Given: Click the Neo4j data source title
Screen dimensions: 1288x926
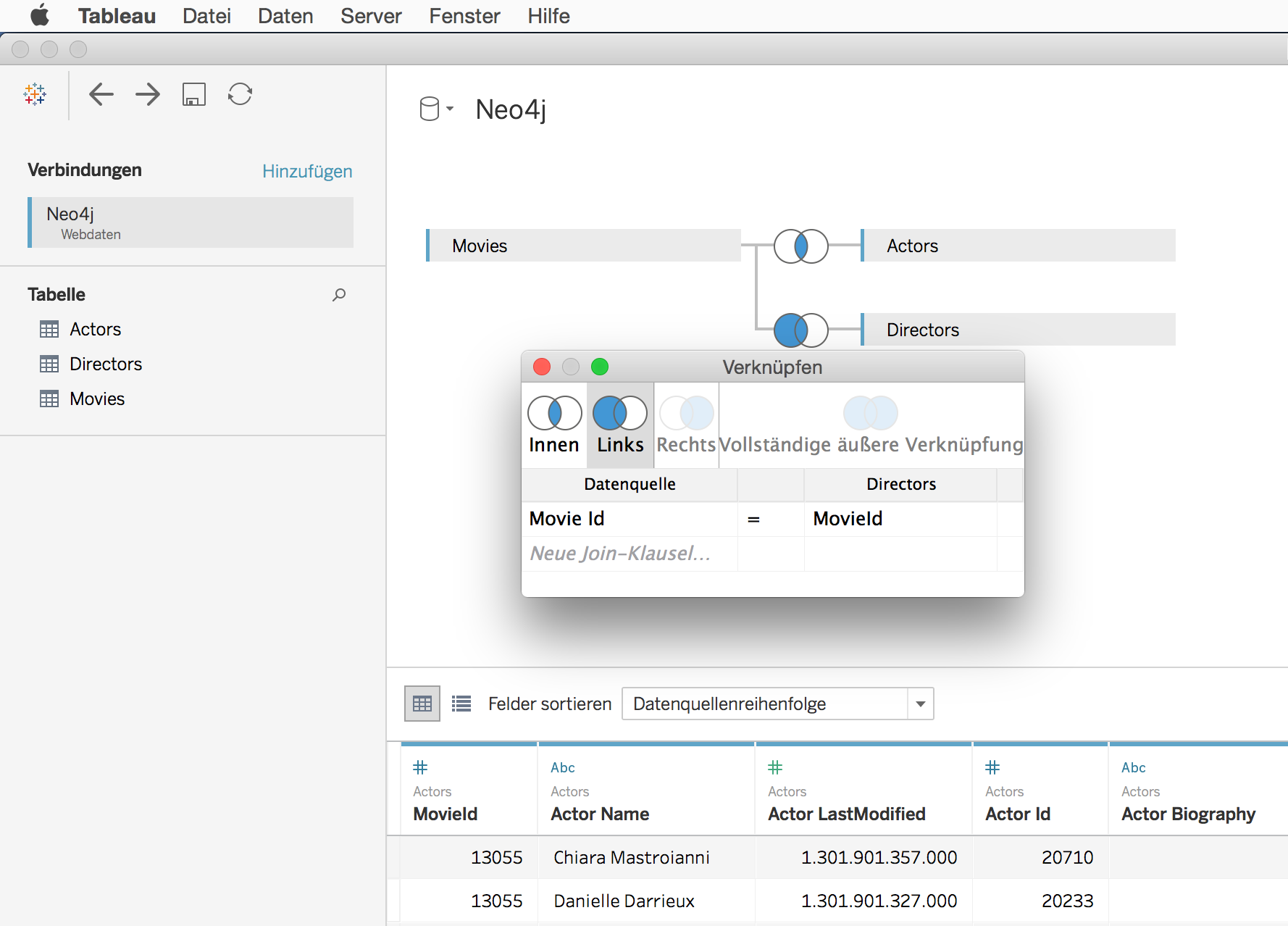Looking at the screenshot, I should pos(511,110).
